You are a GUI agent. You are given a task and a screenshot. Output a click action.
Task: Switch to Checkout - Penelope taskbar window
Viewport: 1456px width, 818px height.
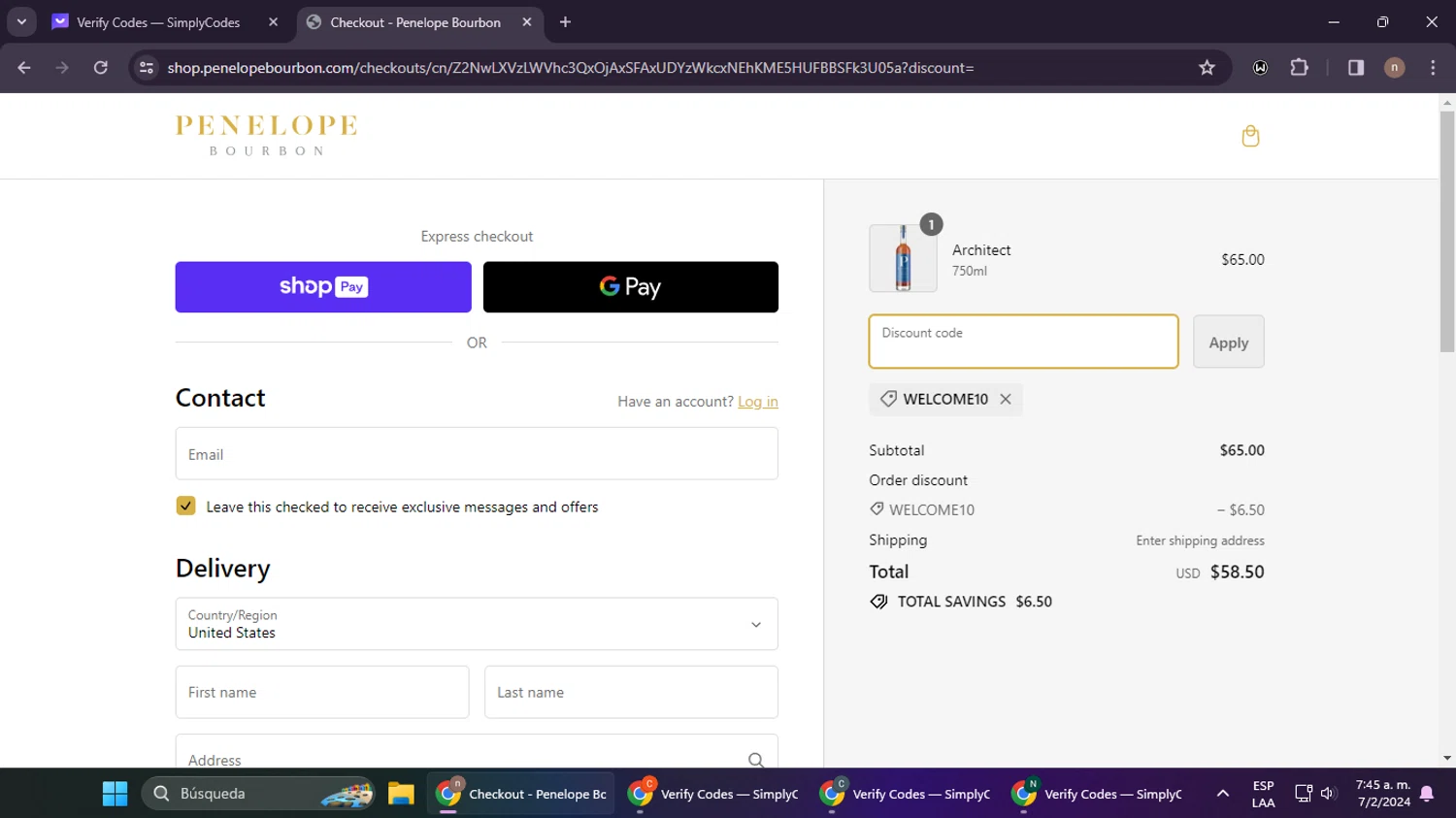tap(521, 794)
